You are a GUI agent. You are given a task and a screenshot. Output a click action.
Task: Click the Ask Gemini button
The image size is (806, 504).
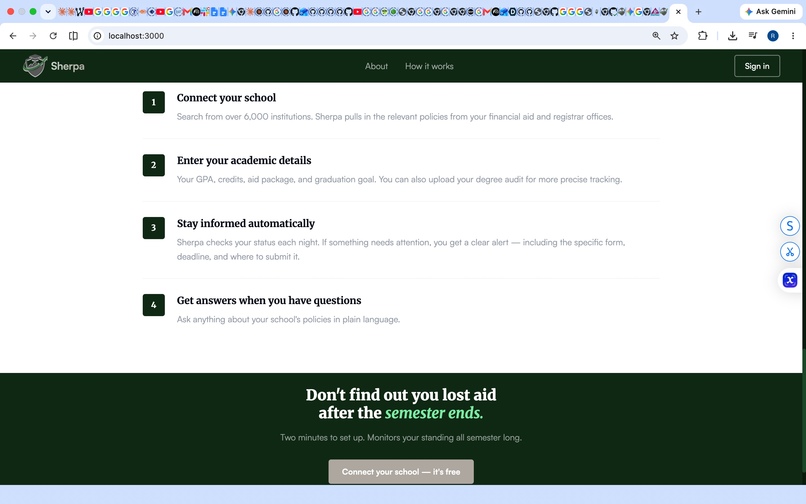point(770,11)
